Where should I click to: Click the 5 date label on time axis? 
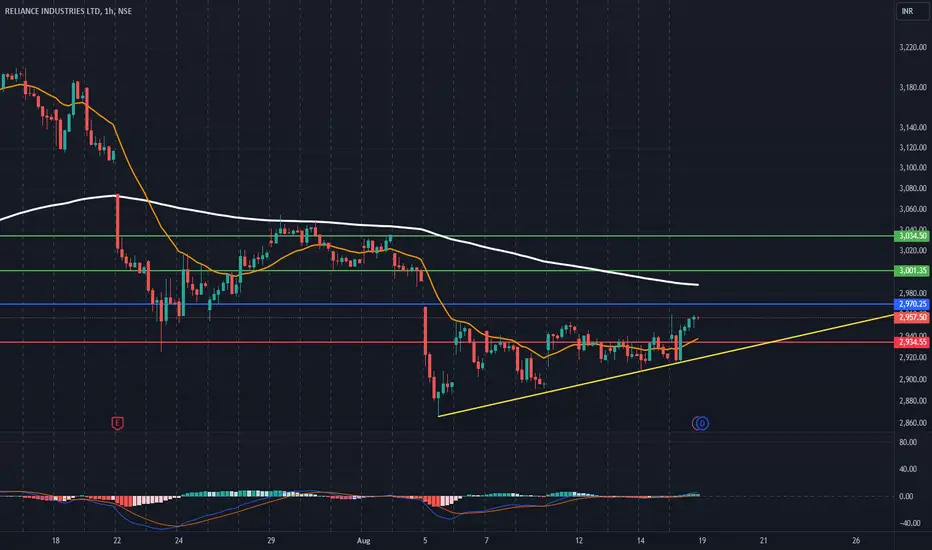point(425,540)
